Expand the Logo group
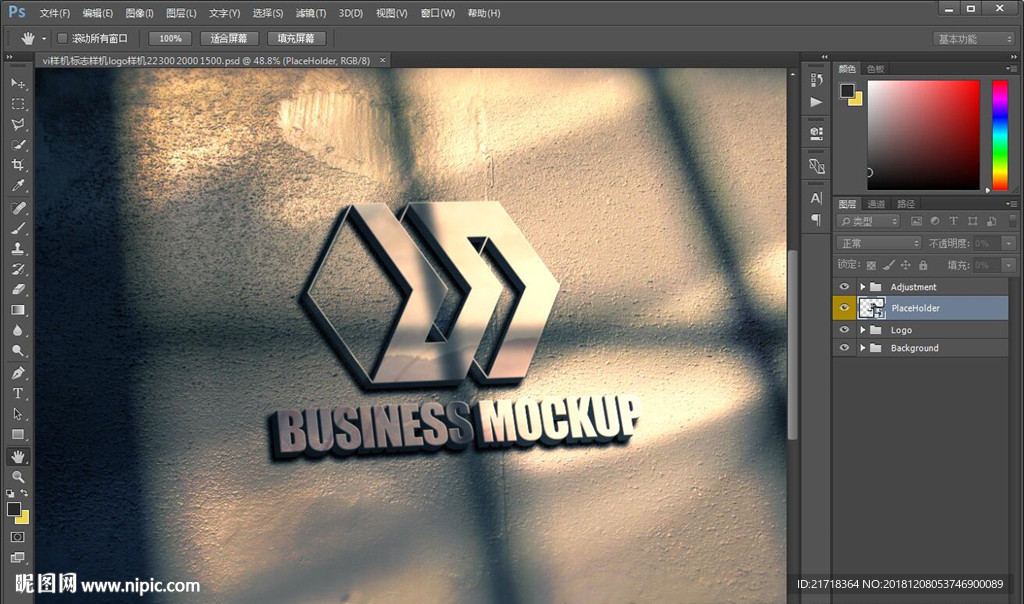This screenshot has height=604, width=1024. (x=863, y=330)
